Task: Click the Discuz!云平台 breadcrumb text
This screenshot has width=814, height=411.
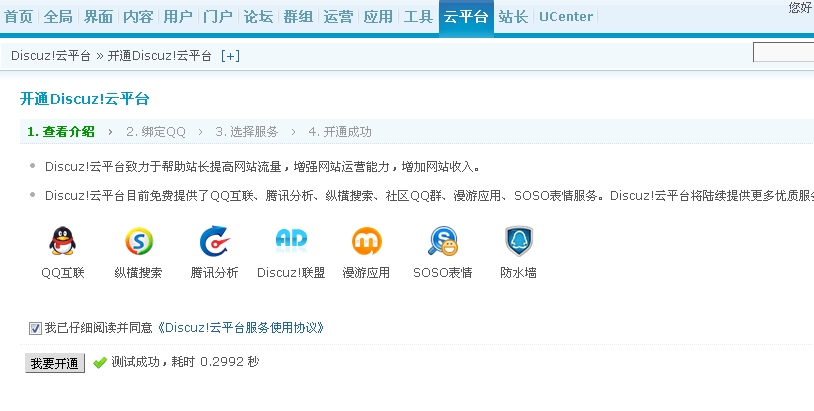Action: pos(51,56)
